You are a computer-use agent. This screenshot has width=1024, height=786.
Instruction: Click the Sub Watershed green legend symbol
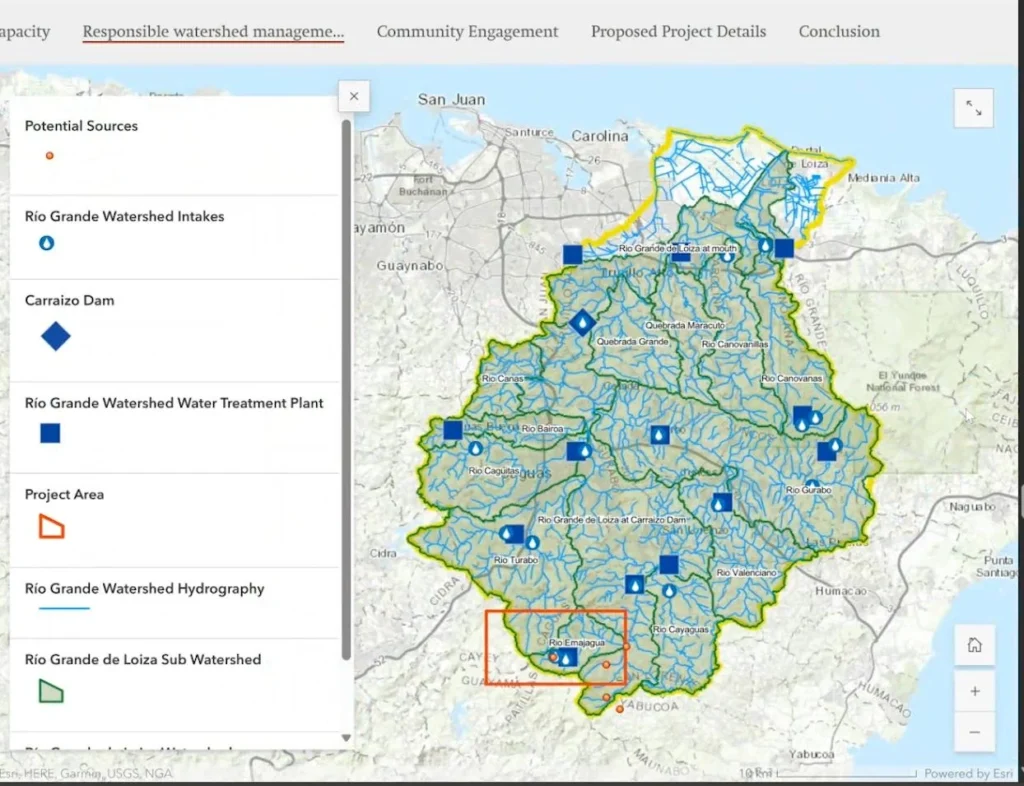51,690
